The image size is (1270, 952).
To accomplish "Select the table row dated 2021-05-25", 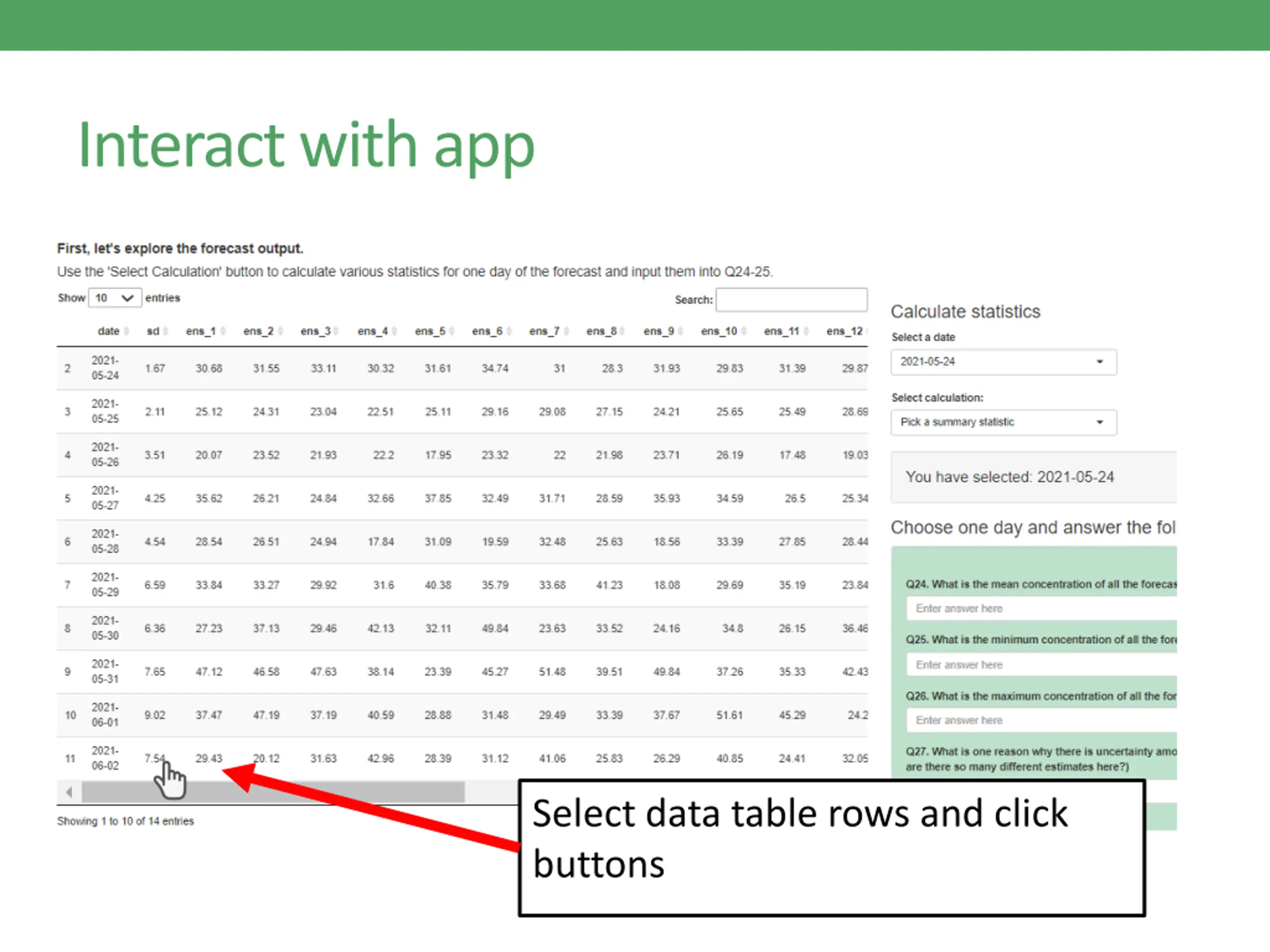I will pos(462,412).
